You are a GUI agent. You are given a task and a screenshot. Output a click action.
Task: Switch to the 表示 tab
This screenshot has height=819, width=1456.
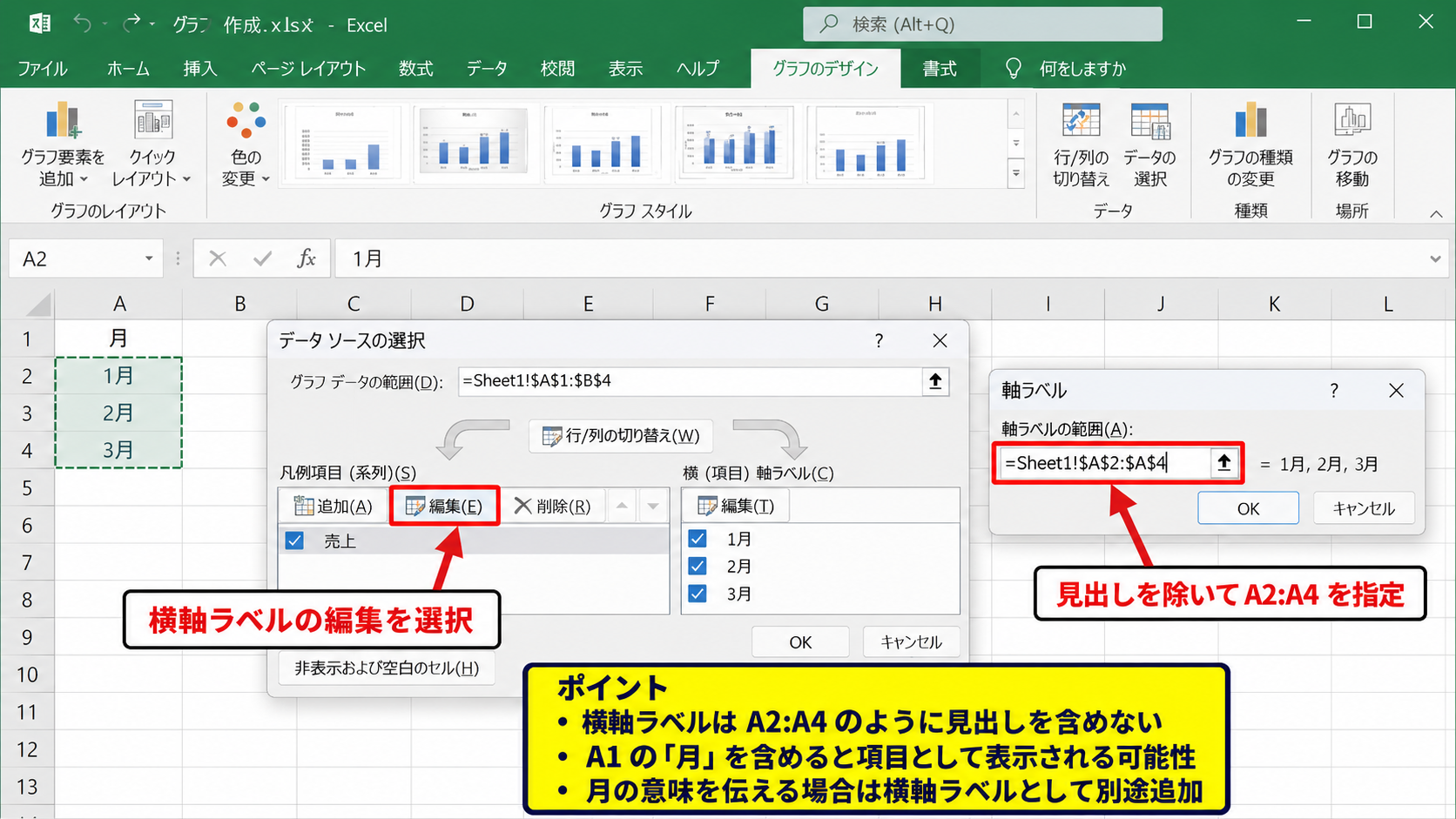point(625,69)
